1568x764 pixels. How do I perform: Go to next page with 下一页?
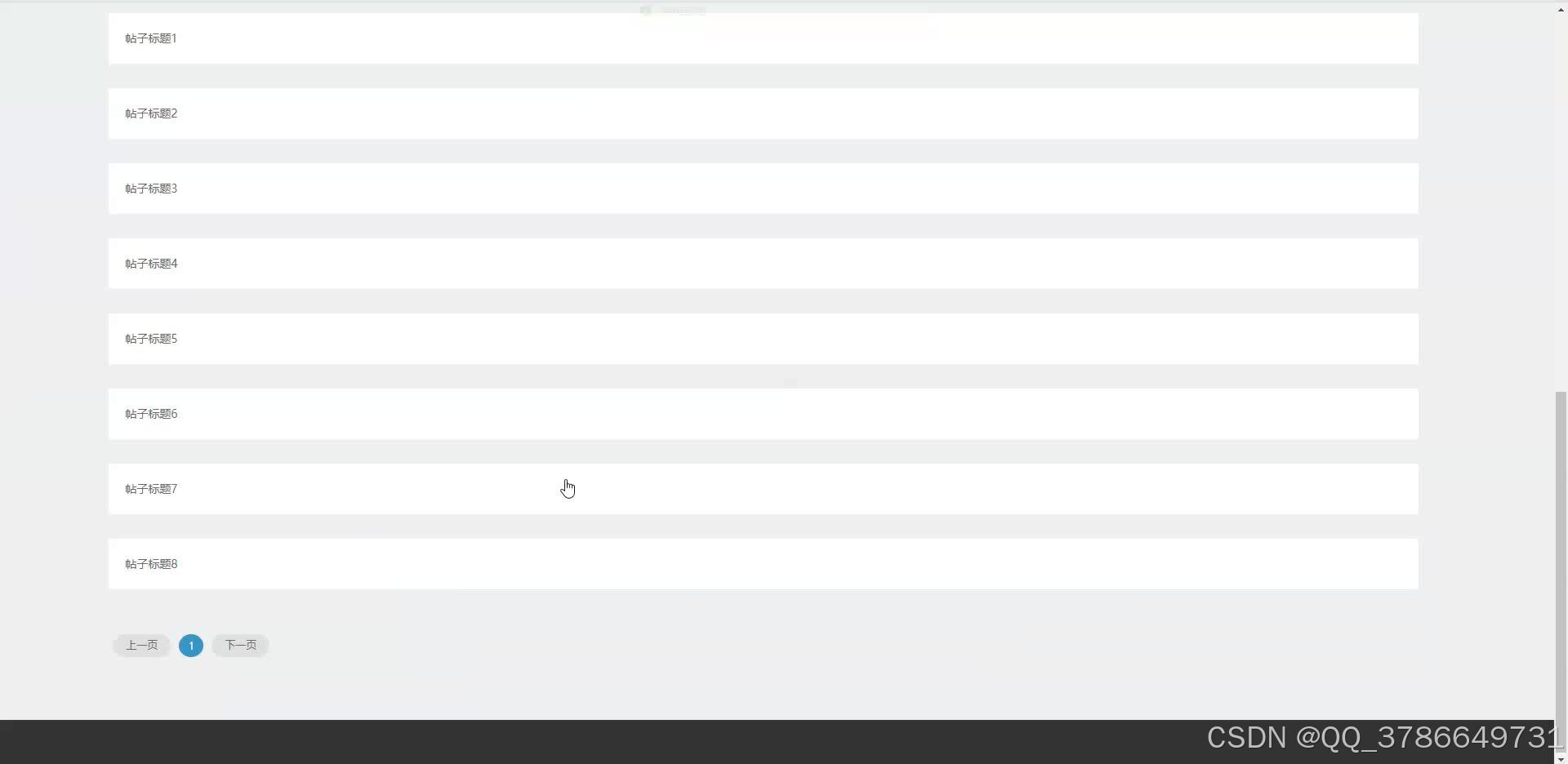point(241,646)
